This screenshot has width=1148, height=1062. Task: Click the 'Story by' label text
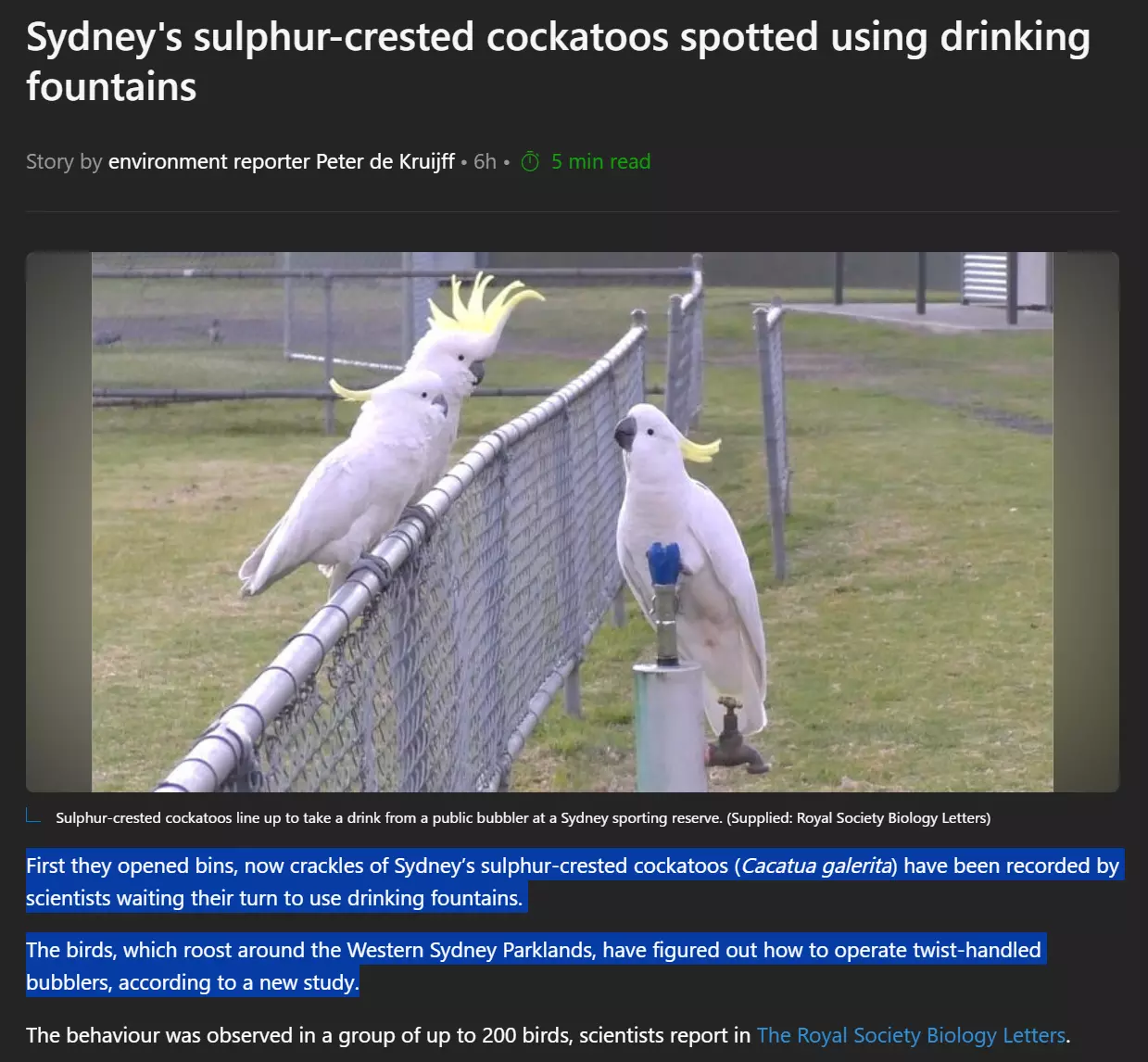pyautogui.click(x=64, y=161)
